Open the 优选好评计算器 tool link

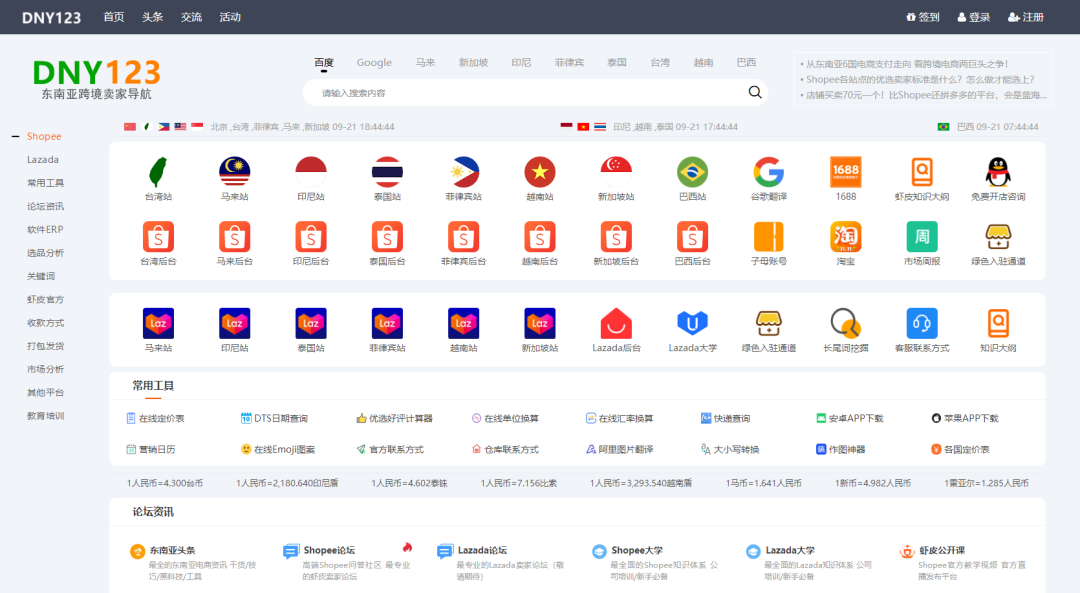pyautogui.click(x=394, y=418)
